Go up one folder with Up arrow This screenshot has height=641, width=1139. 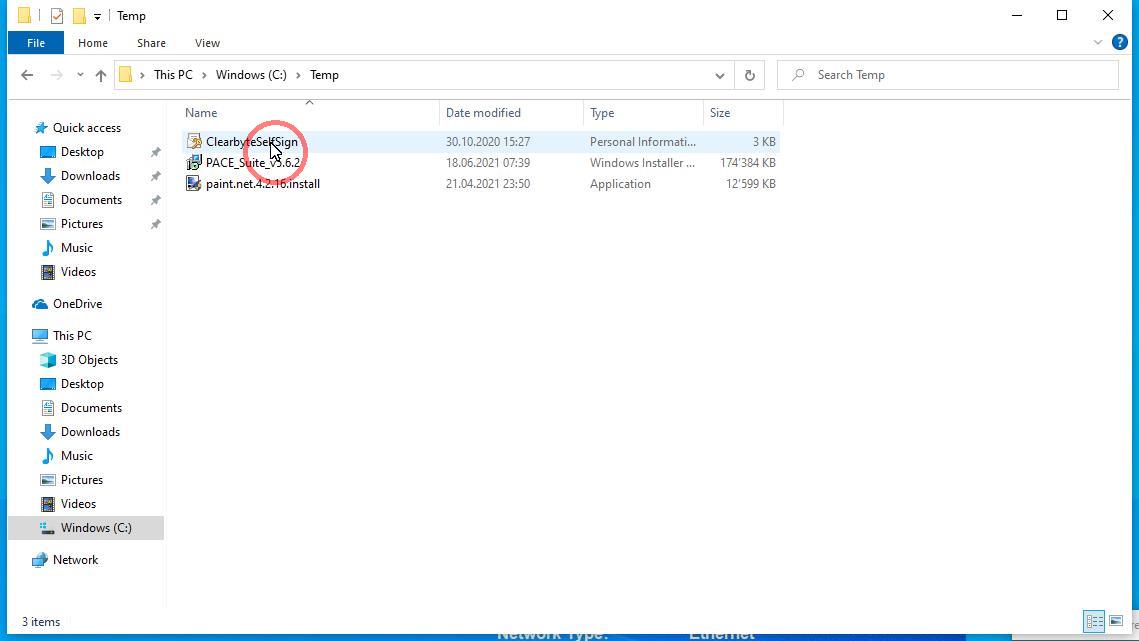(x=100, y=75)
